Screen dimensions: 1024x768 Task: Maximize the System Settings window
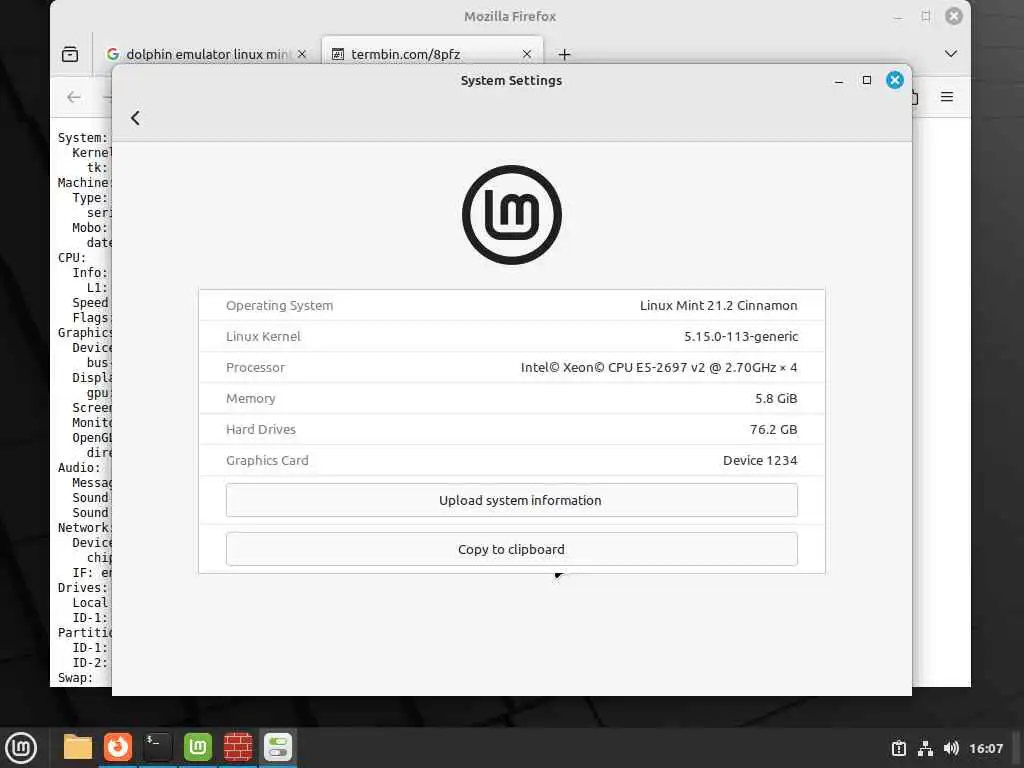pos(867,80)
